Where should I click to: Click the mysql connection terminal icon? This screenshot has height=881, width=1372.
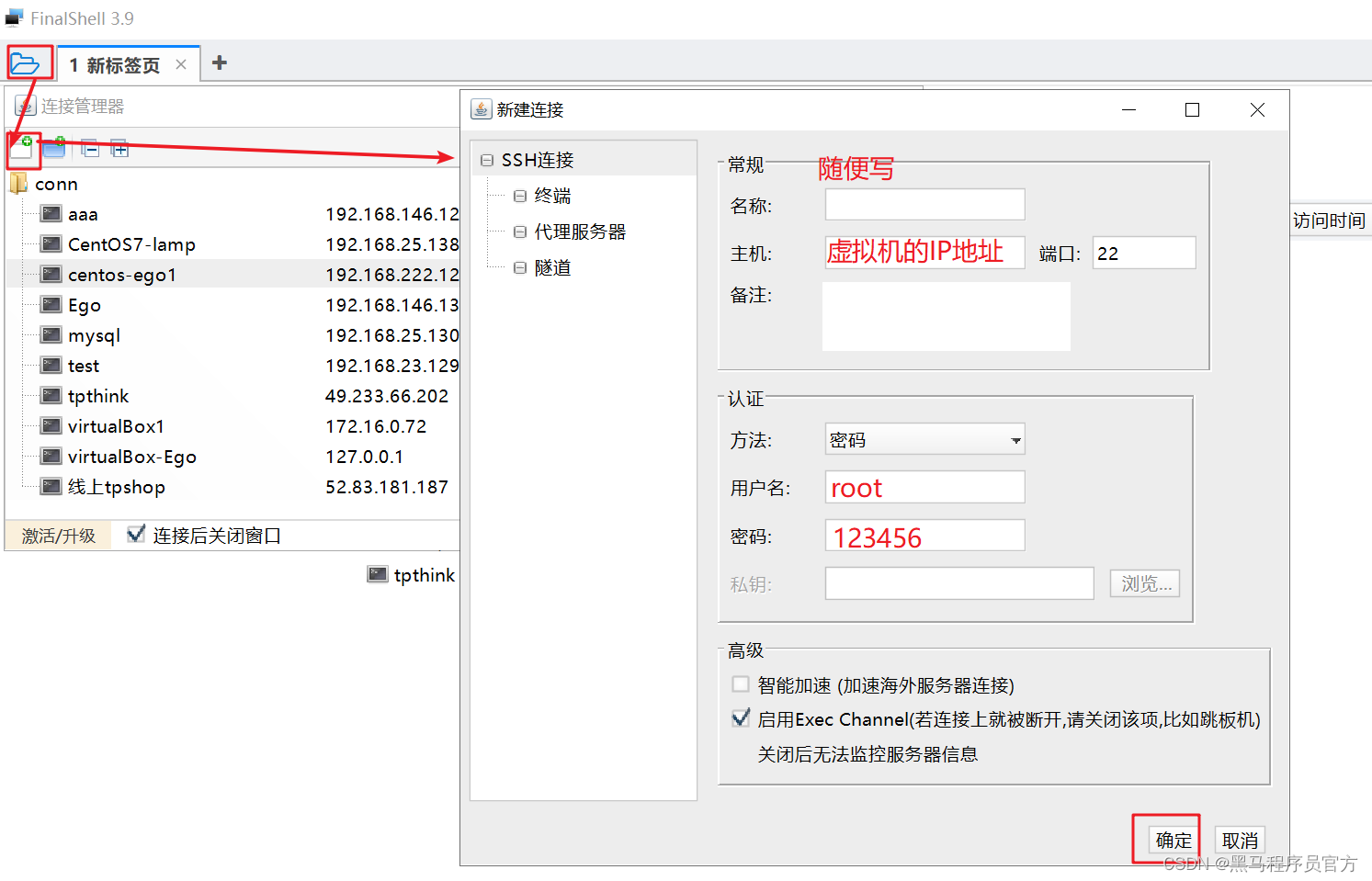point(51,335)
